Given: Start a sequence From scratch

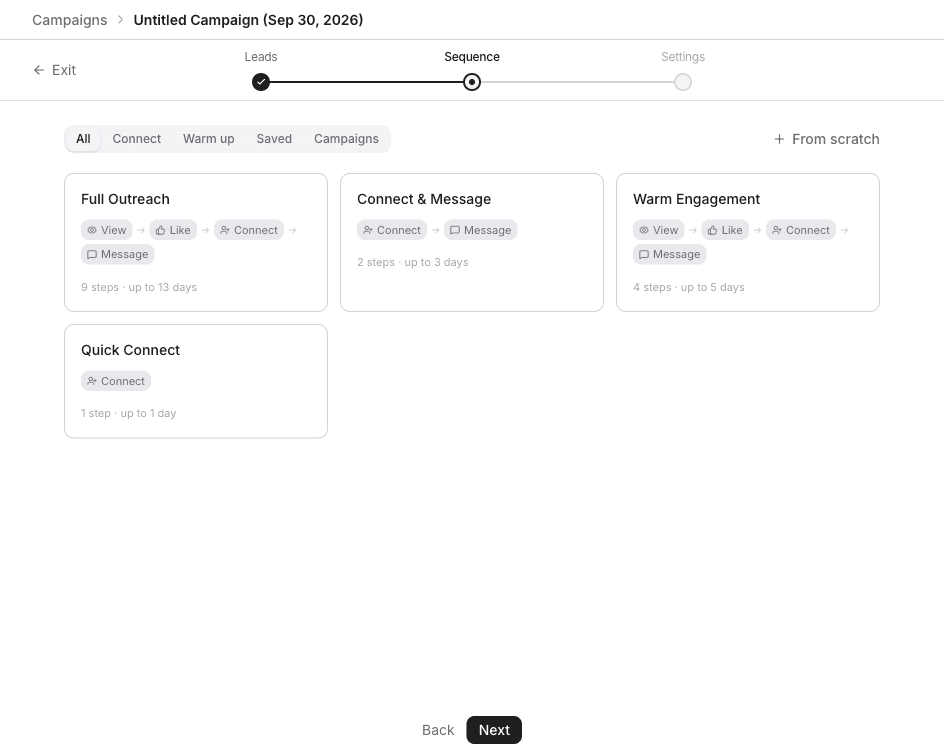Looking at the screenshot, I should (827, 139).
